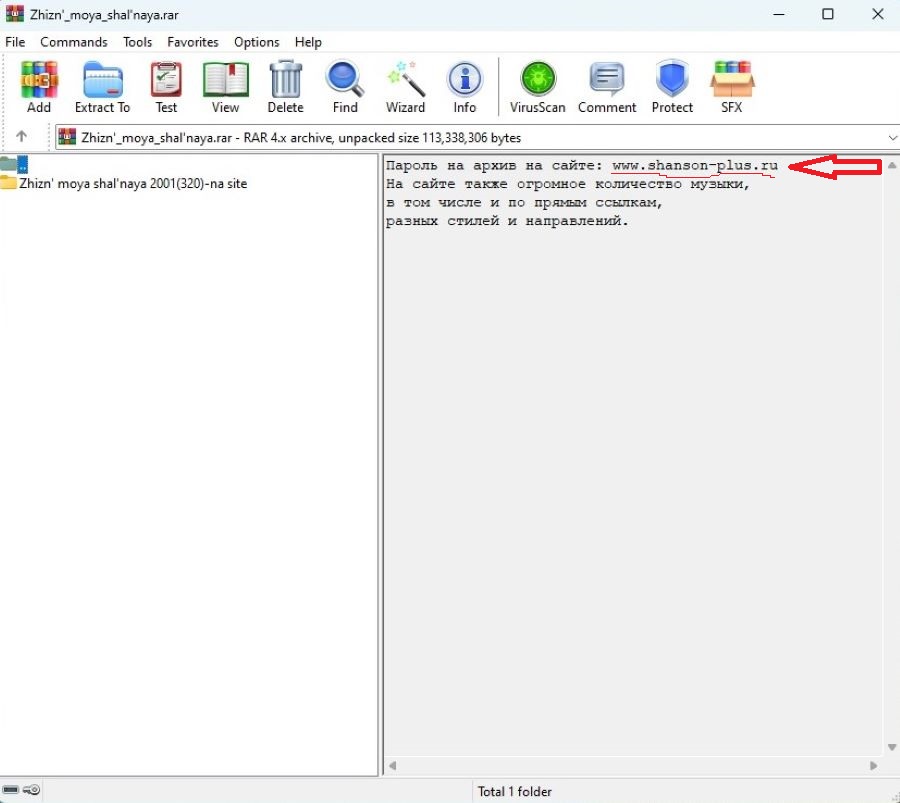Click the text 'Пароль на архив на сайте:'
The width and height of the screenshot is (900, 803).
[x=494, y=165]
